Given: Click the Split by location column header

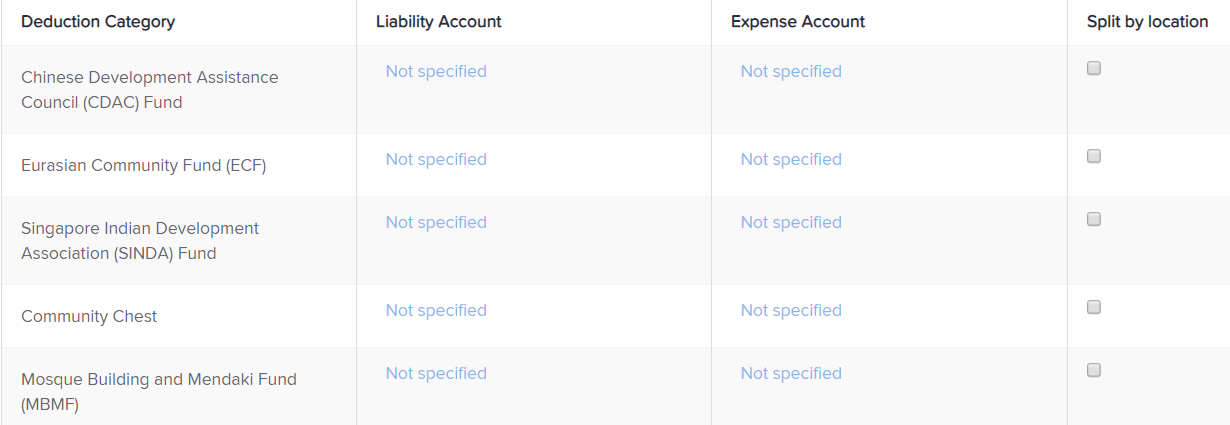Looking at the screenshot, I should [x=1147, y=21].
